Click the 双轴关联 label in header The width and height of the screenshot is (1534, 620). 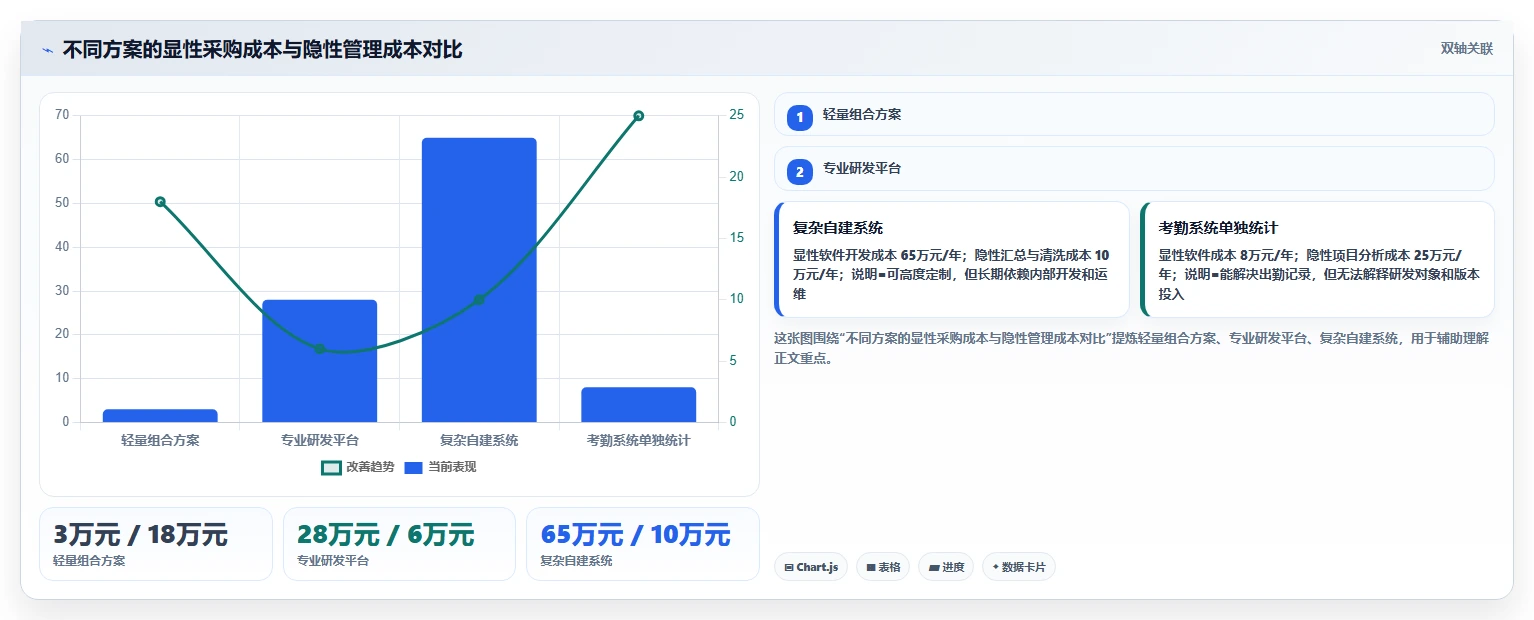click(x=1466, y=49)
